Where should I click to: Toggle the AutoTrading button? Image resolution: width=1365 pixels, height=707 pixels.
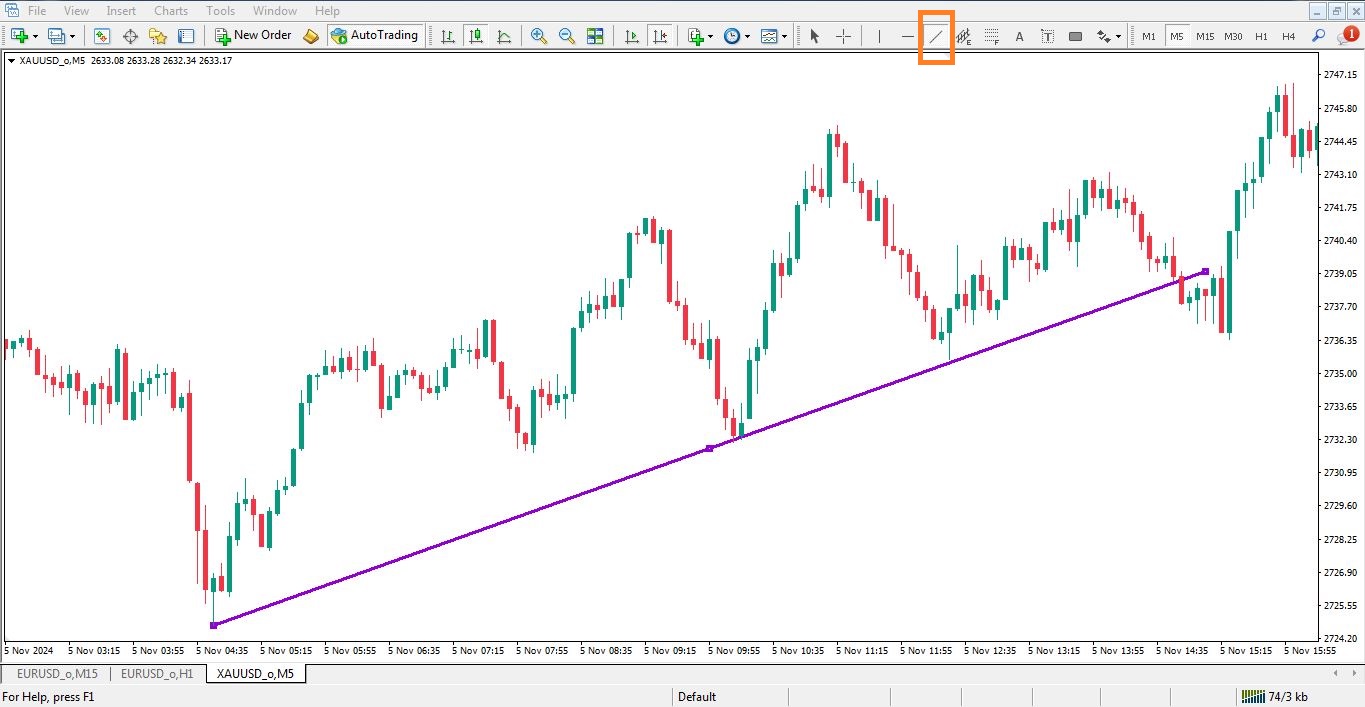tap(373, 36)
